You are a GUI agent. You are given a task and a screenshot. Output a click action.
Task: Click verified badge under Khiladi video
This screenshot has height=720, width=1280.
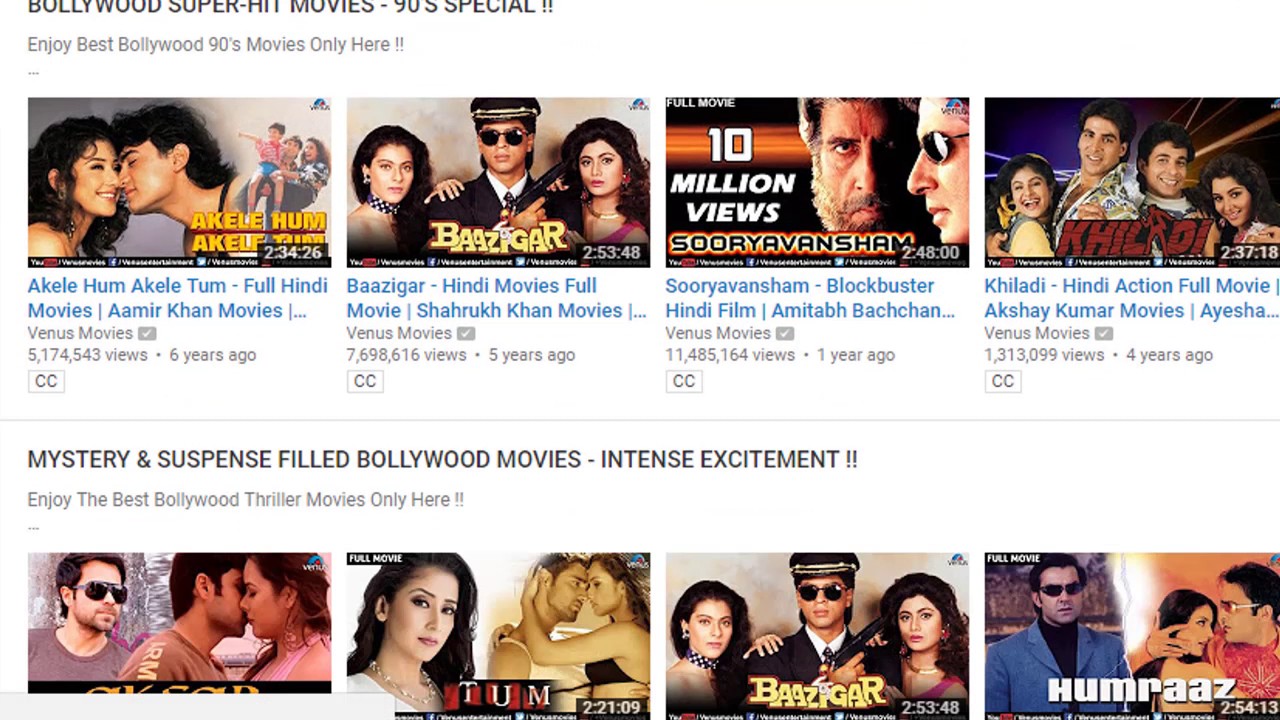click(x=1104, y=334)
